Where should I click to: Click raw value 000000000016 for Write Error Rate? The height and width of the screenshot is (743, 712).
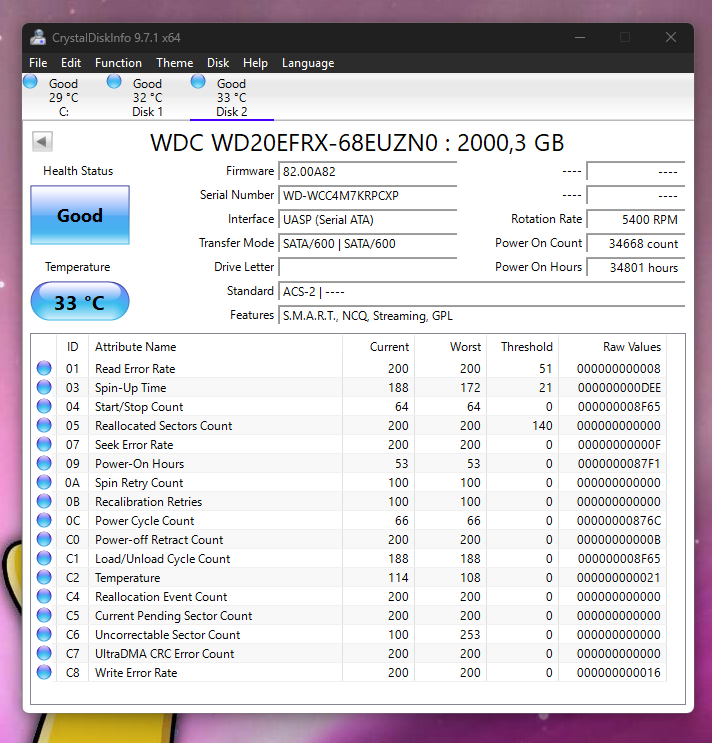[x=619, y=672]
